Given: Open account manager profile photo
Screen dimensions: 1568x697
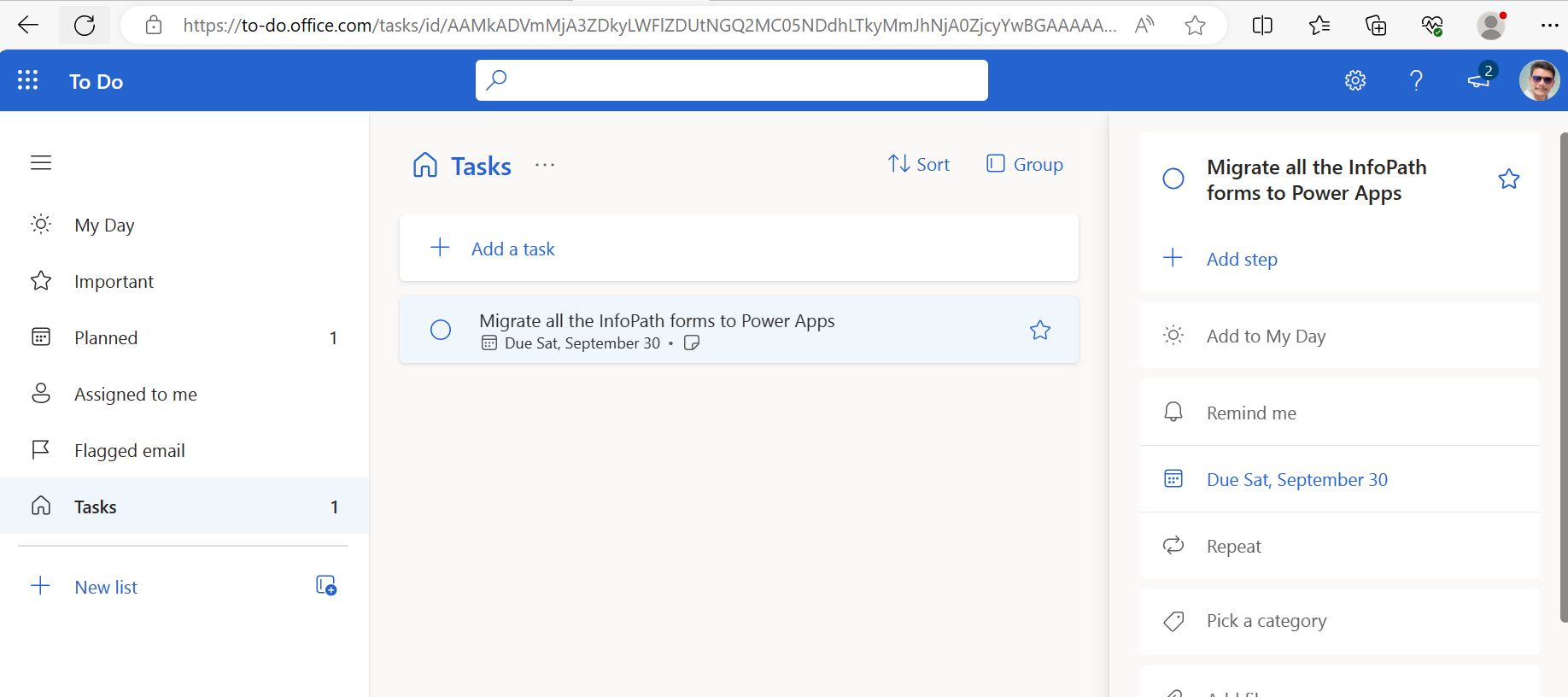Looking at the screenshot, I should (x=1540, y=80).
